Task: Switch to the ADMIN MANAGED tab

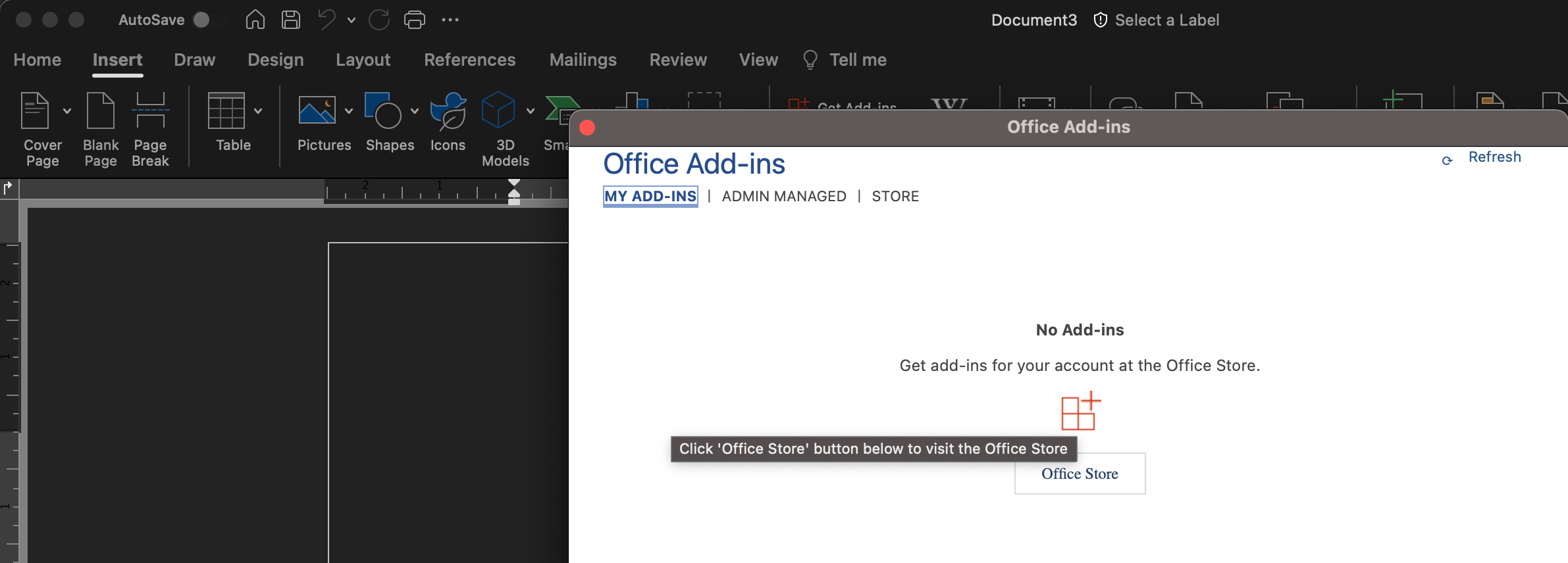Action: 784,196
